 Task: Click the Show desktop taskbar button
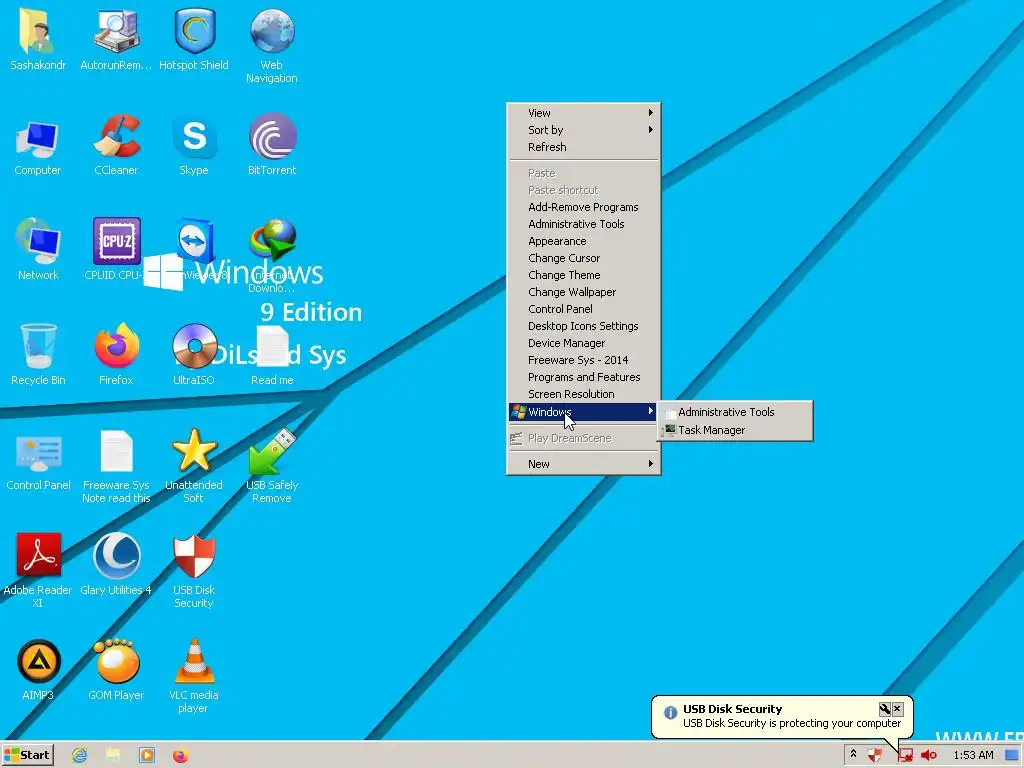pyautogui.click(x=1012, y=755)
